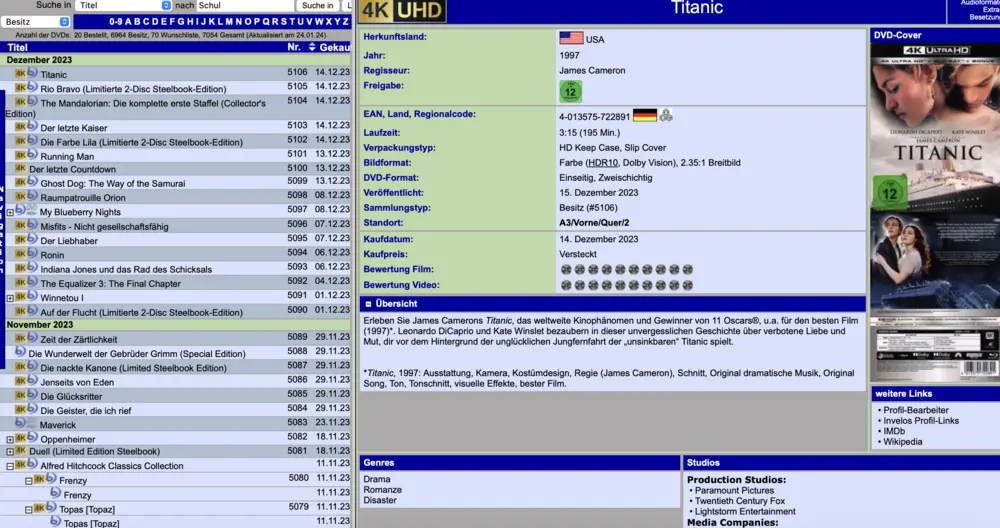
Task: Expand the Oppenheimer entry
Action: coord(10,439)
